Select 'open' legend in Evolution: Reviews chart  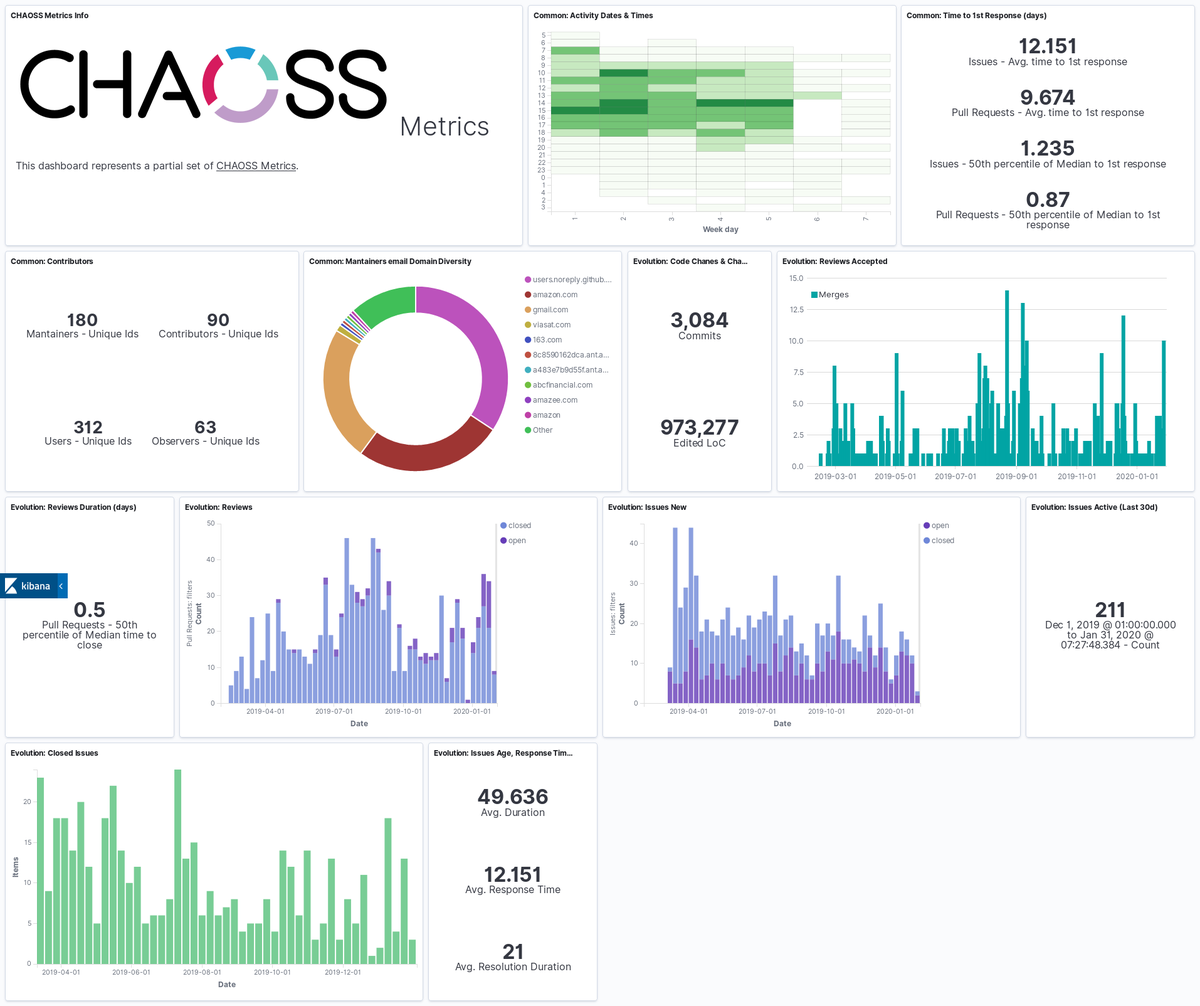(x=513, y=540)
